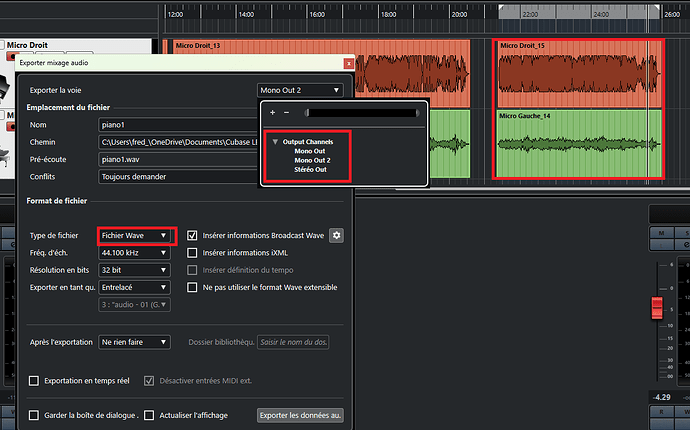Click the L listen button in mixer channel
This screenshot has height=430, width=690.
661,245
